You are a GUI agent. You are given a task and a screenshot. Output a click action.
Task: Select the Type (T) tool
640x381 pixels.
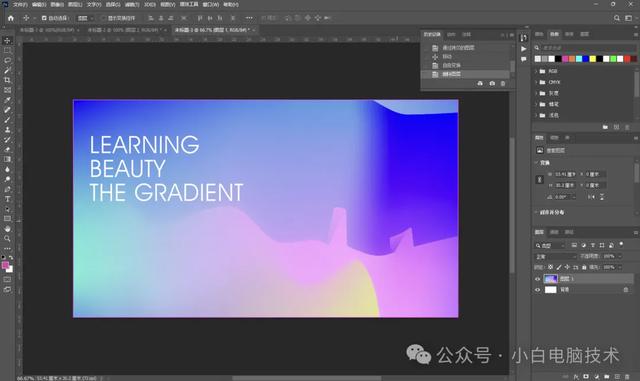7,199
